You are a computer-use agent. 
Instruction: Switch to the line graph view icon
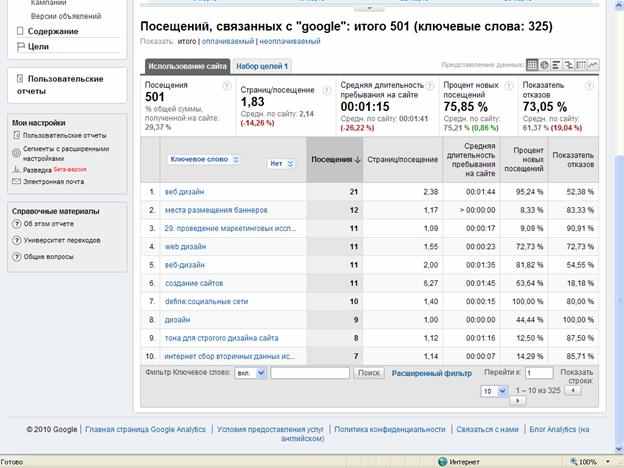point(593,65)
